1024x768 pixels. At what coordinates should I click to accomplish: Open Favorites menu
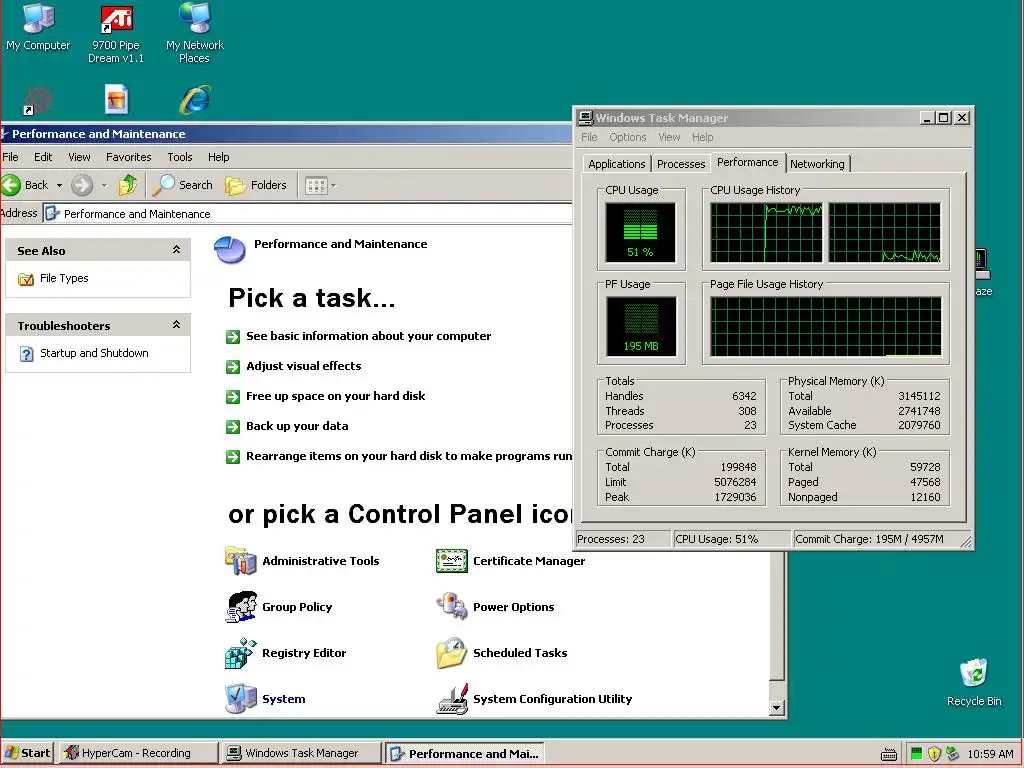[129, 157]
